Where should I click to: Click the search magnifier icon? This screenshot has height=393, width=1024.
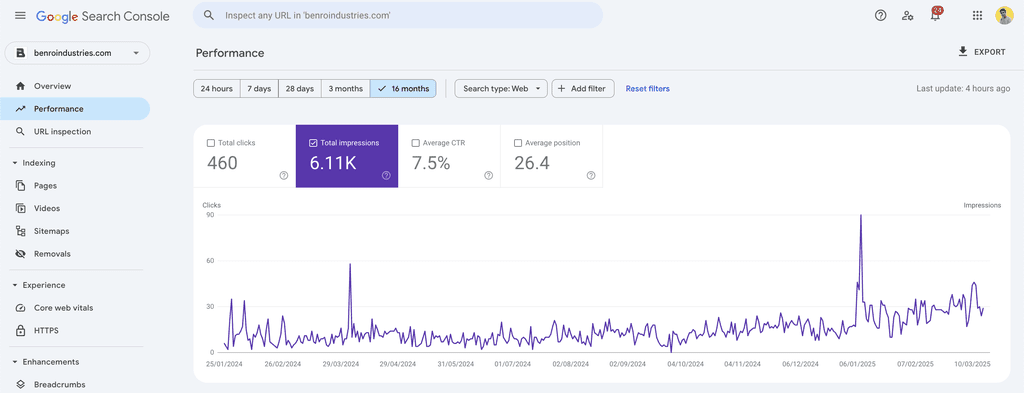tap(209, 15)
